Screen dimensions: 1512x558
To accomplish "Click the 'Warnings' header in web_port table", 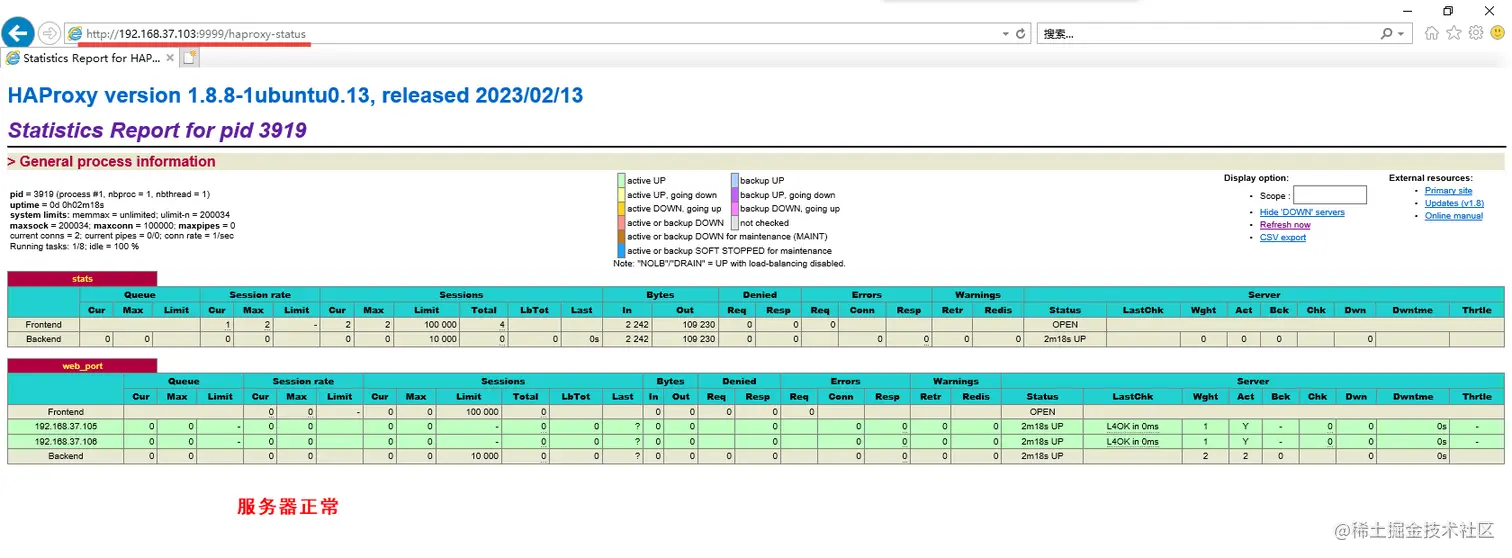I will (x=955, y=381).
